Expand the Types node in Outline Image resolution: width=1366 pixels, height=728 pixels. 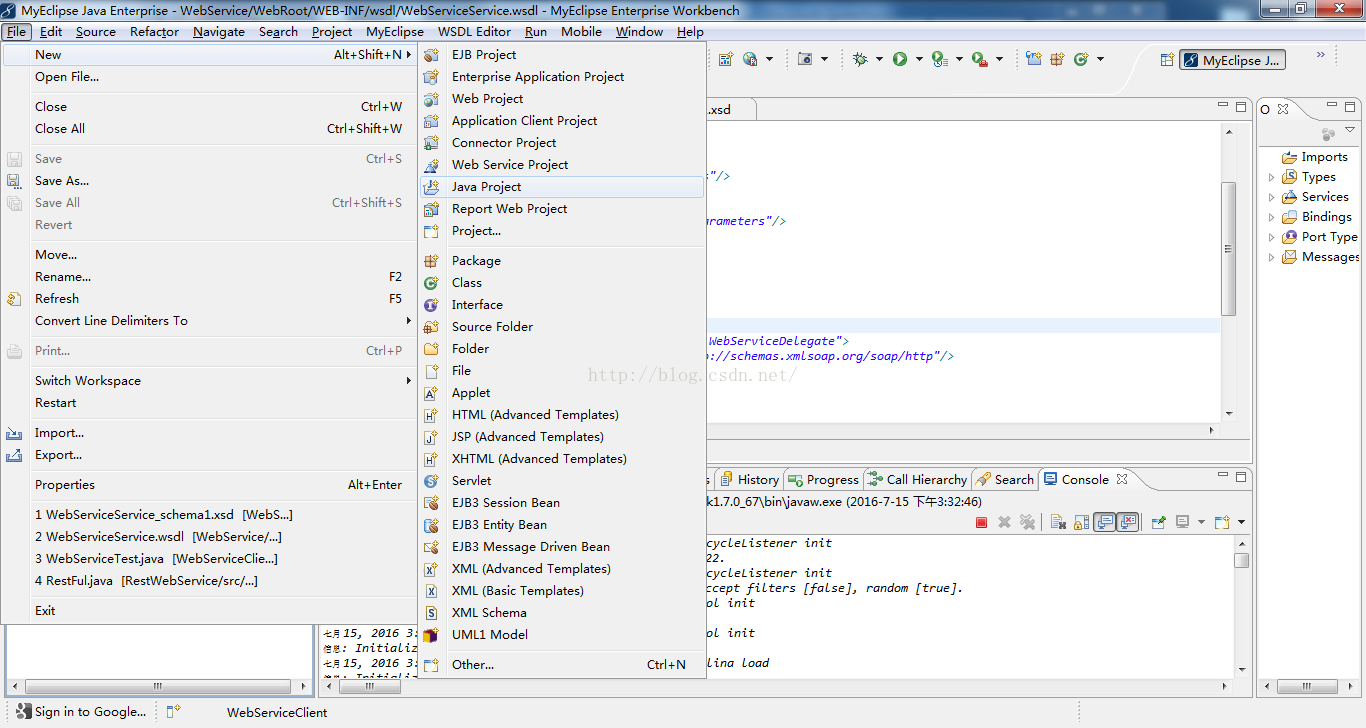tap(1272, 177)
